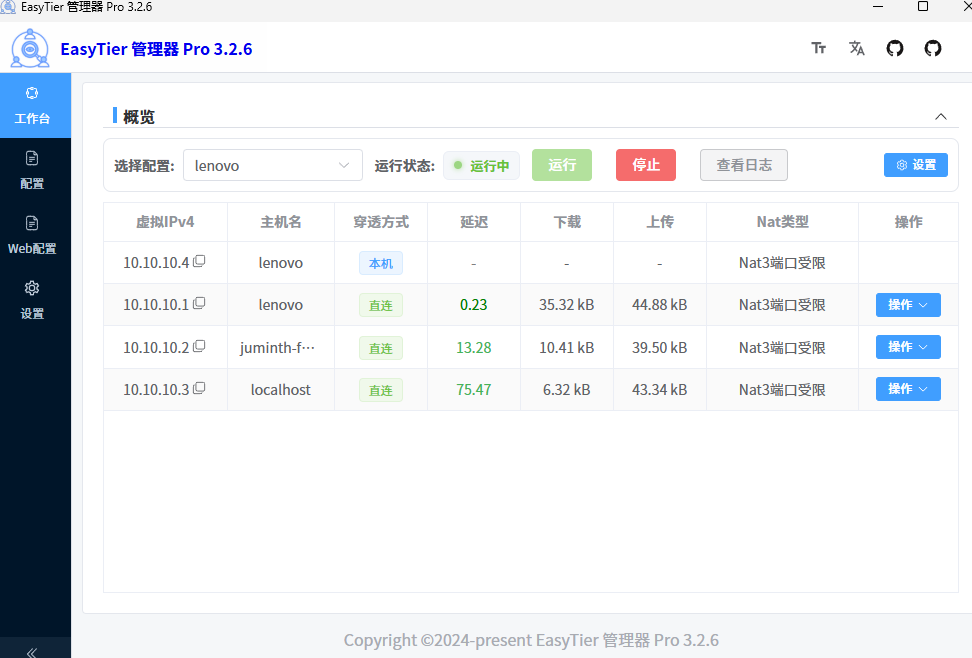Open the 工作台 workbench page
Screen dimensions: 972x658
point(35,105)
